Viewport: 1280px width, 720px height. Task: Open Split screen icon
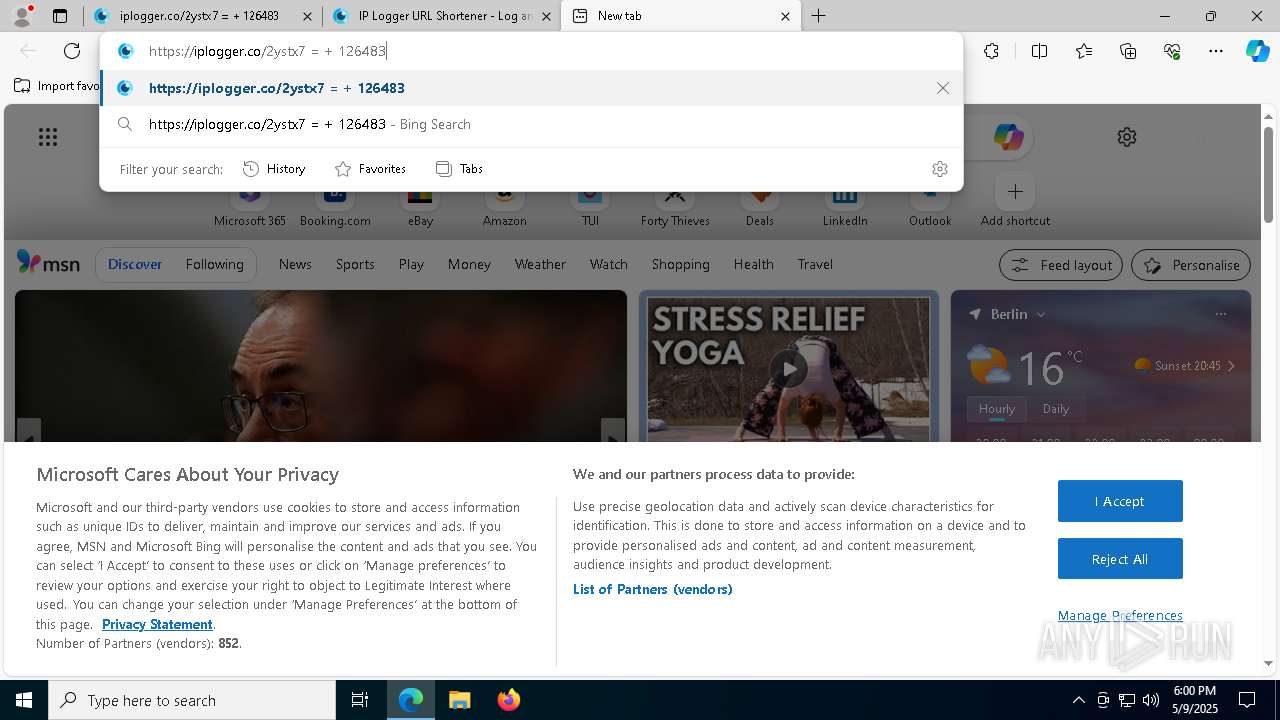click(x=1039, y=51)
